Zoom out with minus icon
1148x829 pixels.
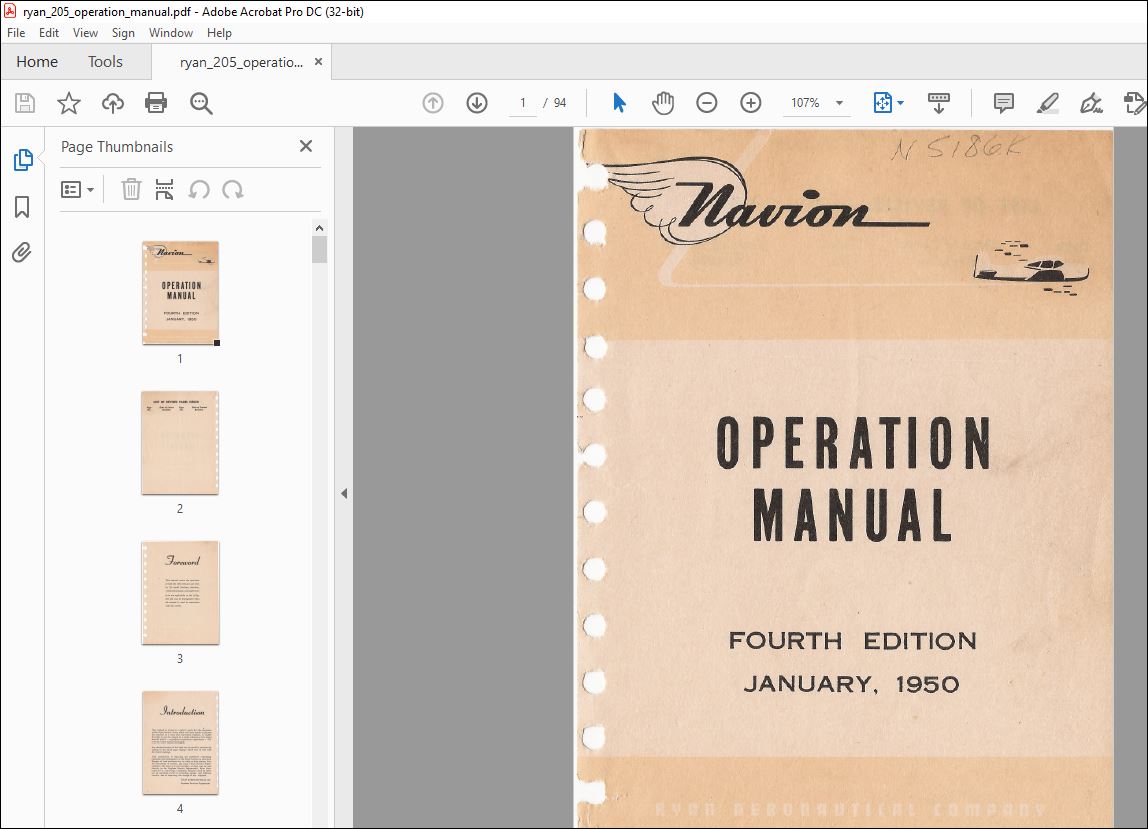point(707,103)
